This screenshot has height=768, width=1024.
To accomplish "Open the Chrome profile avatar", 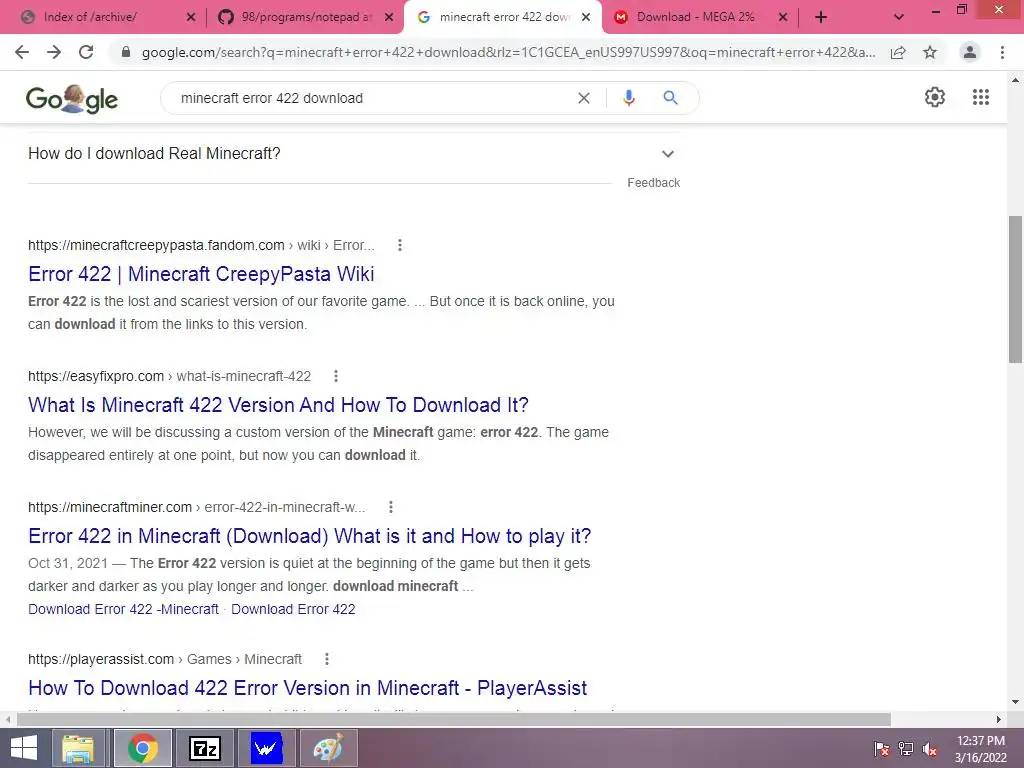I will [x=970, y=52].
